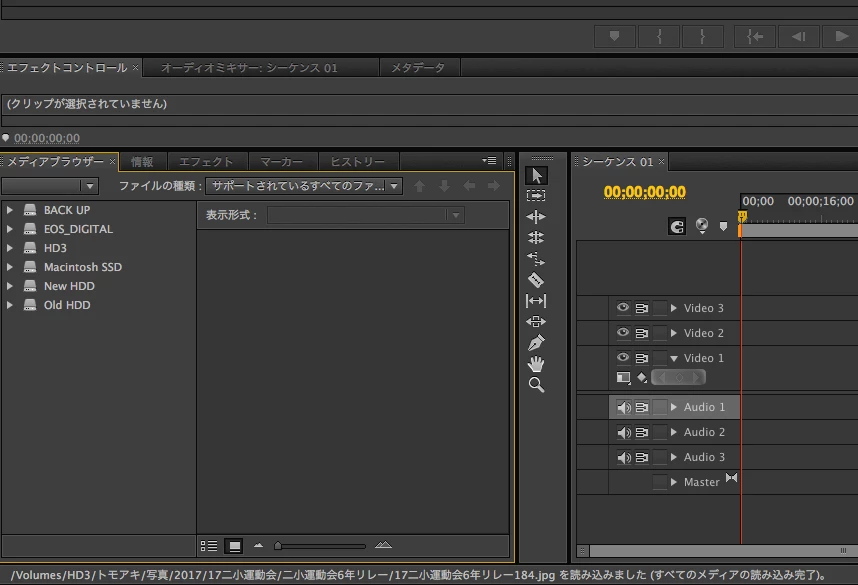This screenshot has width=858, height=585.
Task: Open the メタデータ tab
Action: coord(418,68)
